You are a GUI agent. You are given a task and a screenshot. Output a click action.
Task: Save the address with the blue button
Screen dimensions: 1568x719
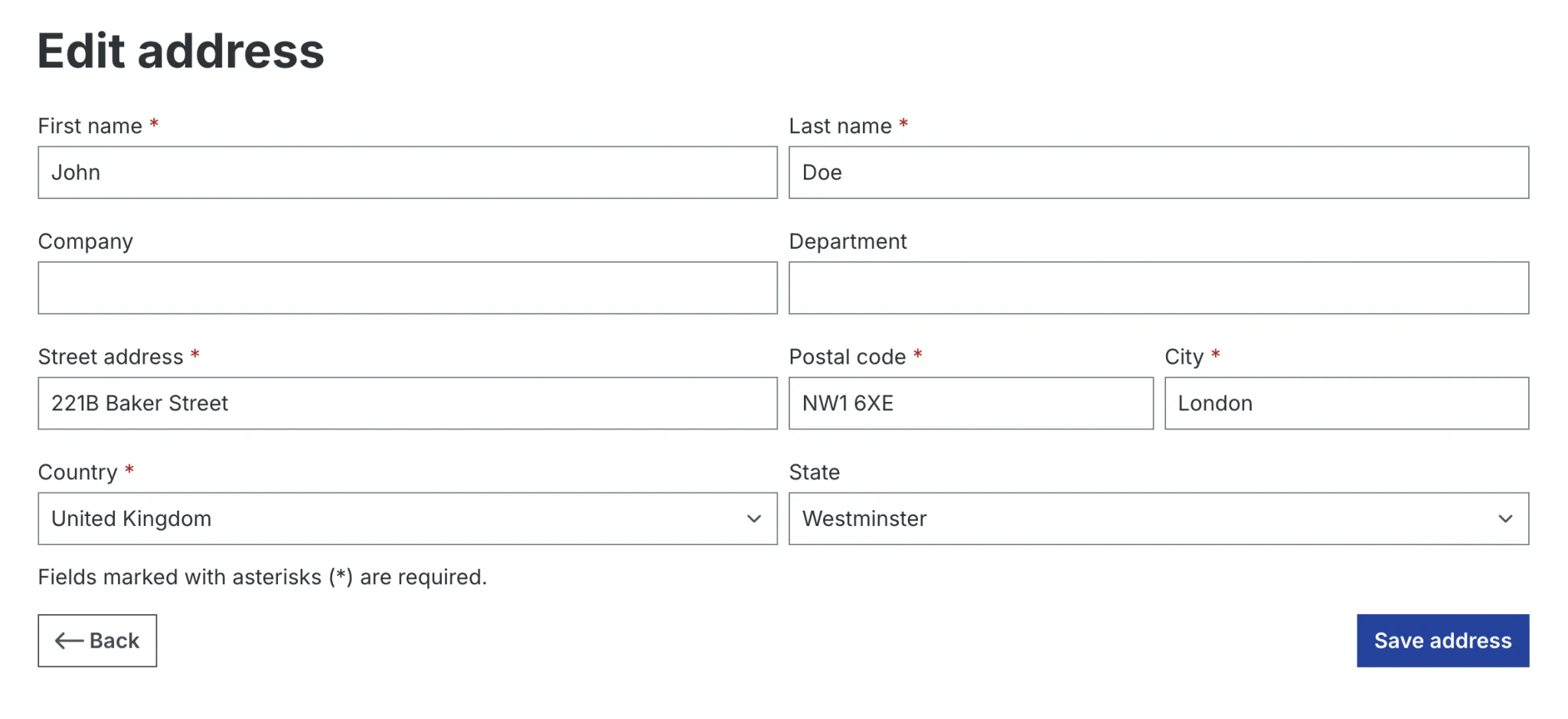click(x=1443, y=641)
